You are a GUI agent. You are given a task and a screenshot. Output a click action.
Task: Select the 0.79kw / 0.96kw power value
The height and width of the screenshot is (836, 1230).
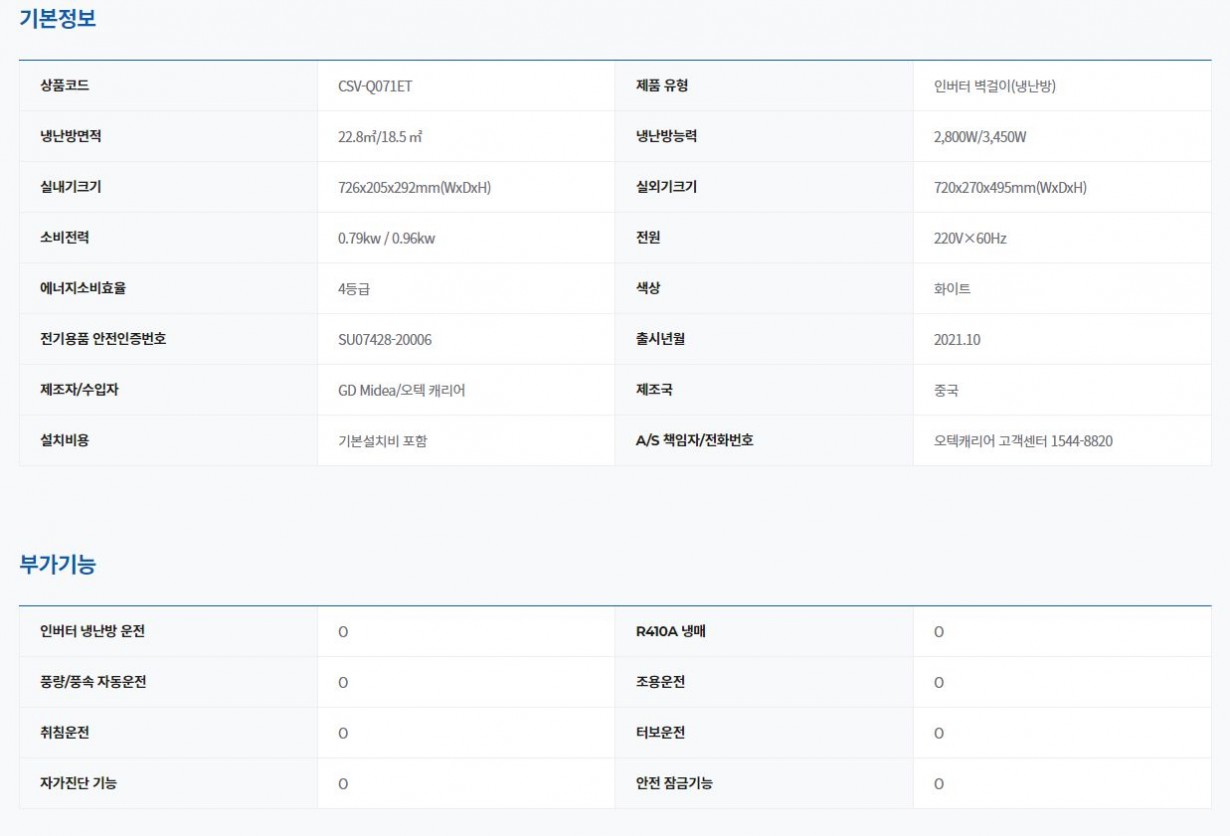click(x=386, y=238)
